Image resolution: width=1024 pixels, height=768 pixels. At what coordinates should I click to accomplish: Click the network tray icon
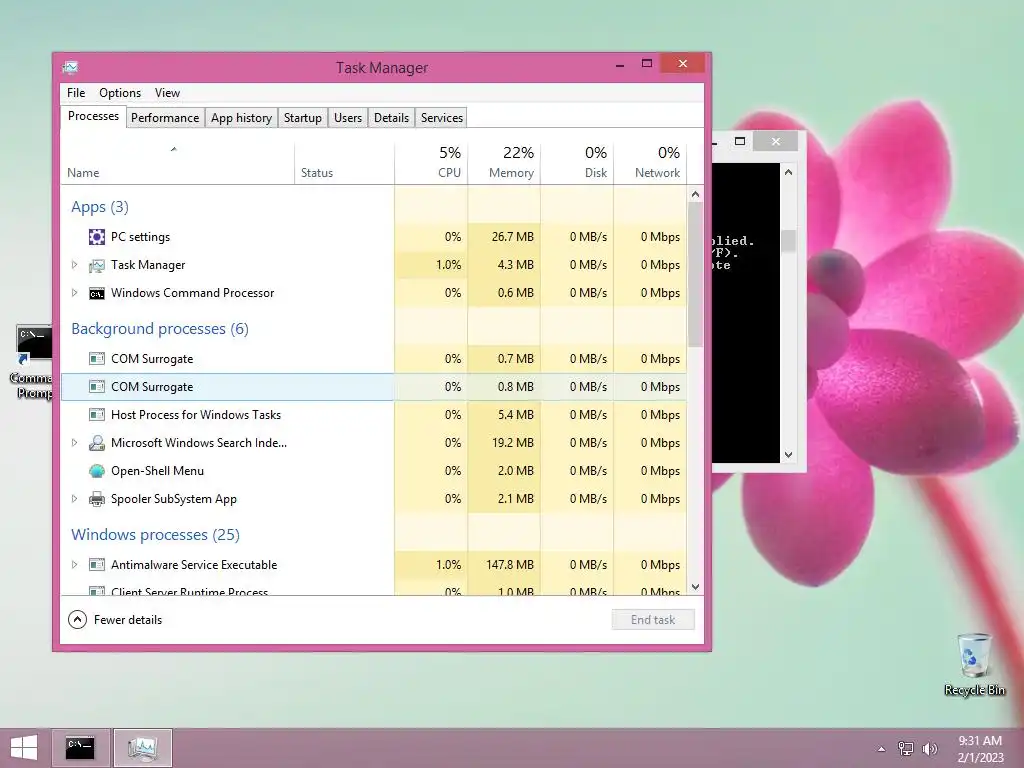(x=906, y=748)
